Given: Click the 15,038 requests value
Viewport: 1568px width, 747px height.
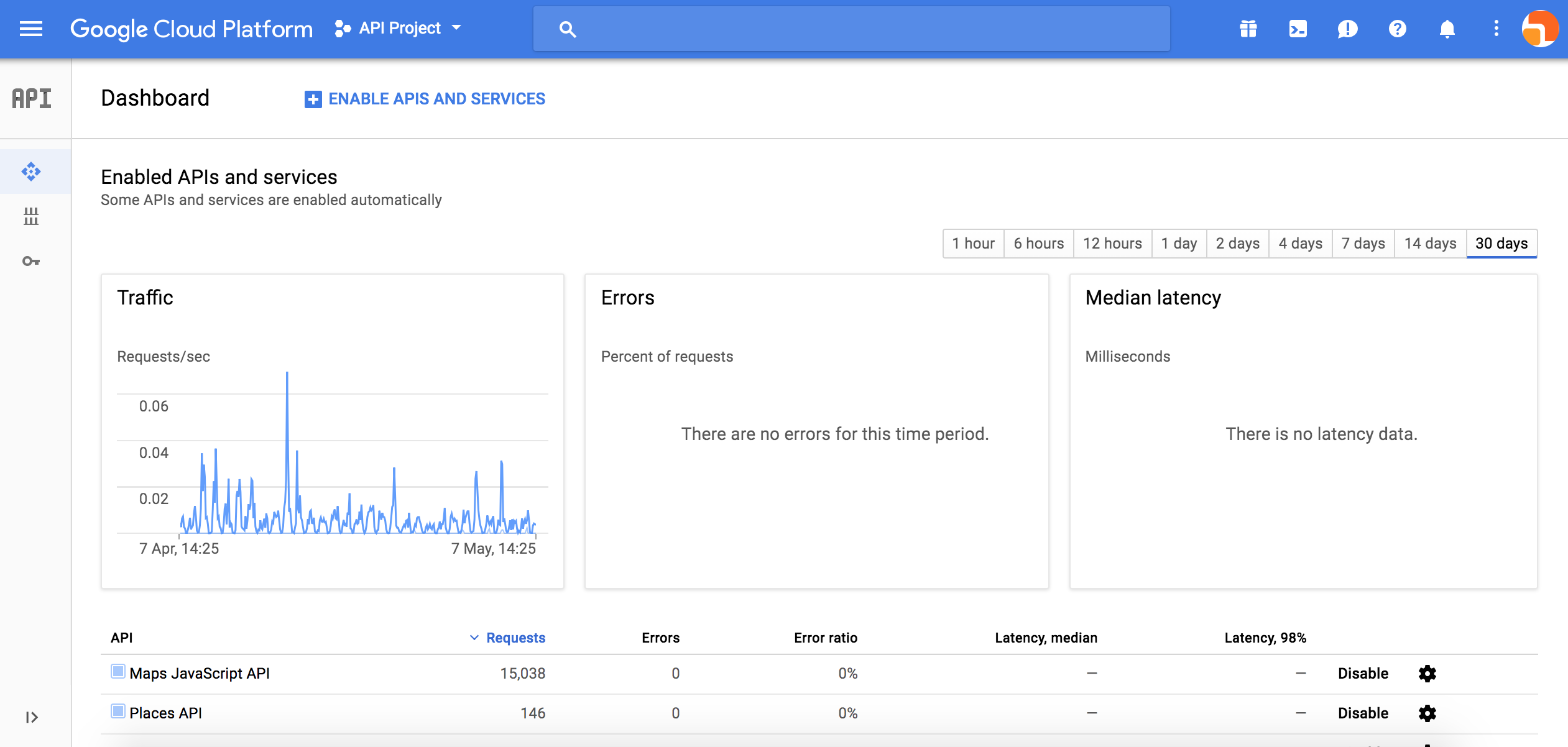Looking at the screenshot, I should [523, 674].
